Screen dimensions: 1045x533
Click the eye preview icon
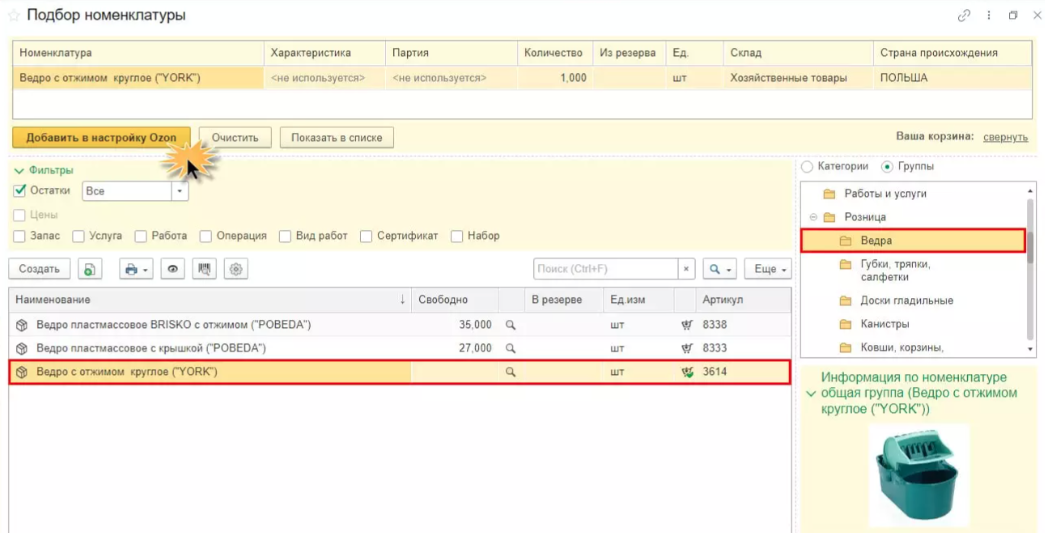(173, 269)
